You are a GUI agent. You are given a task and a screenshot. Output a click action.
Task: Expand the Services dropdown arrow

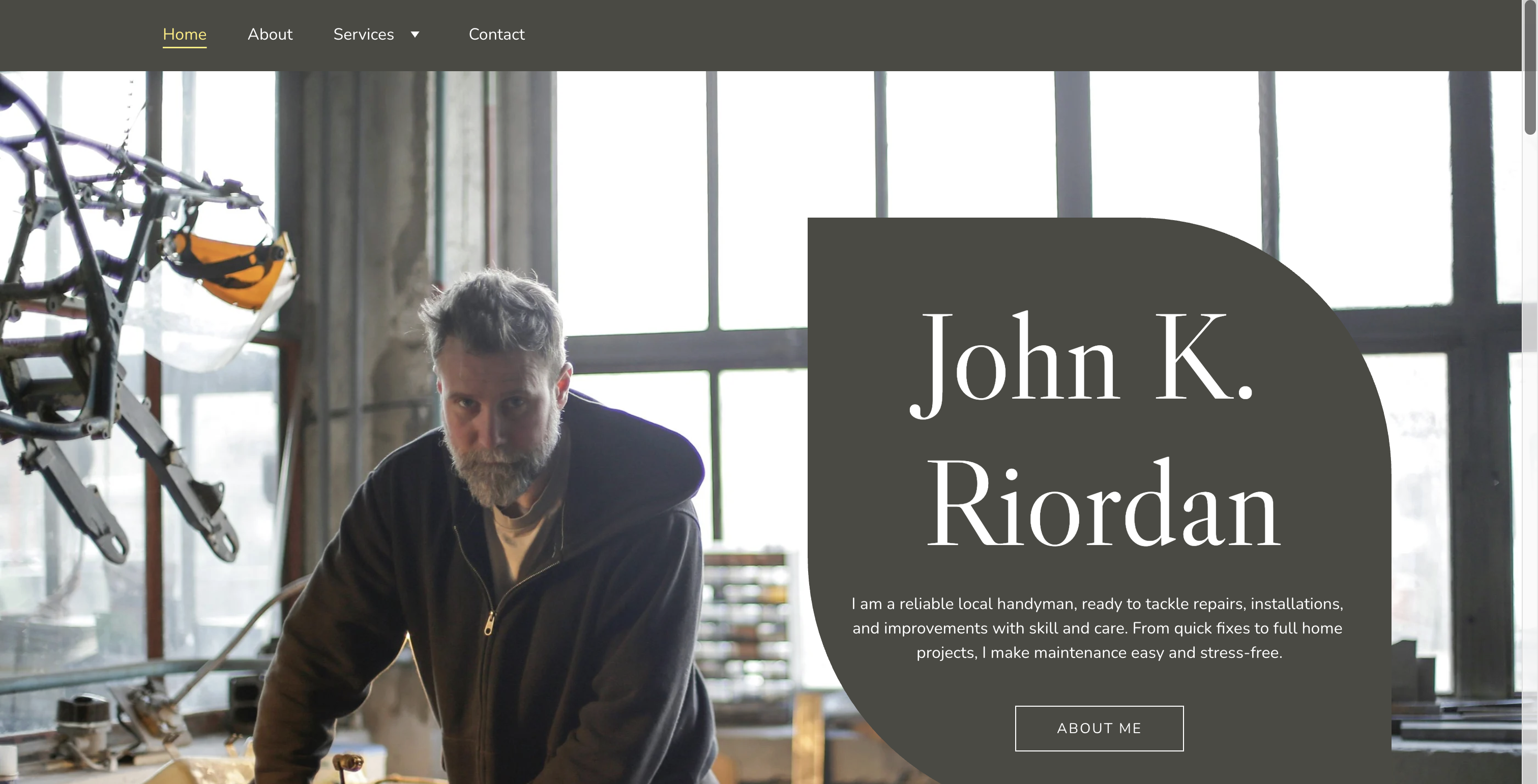click(415, 35)
